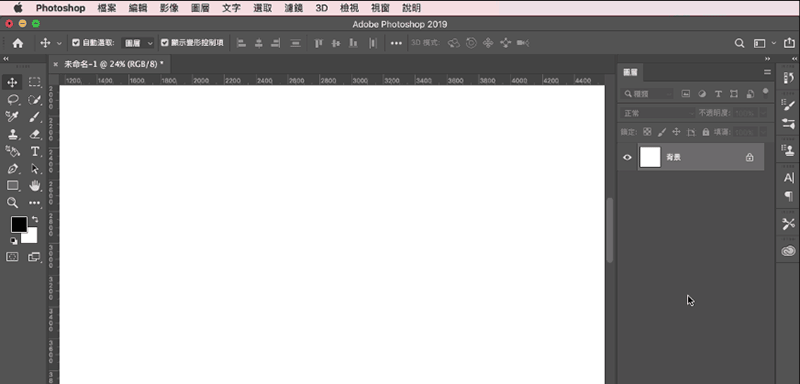Open the tool presets scissors-style panel icon
The height and width of the screenshot is (384, 800).
[x=788, y=223]
